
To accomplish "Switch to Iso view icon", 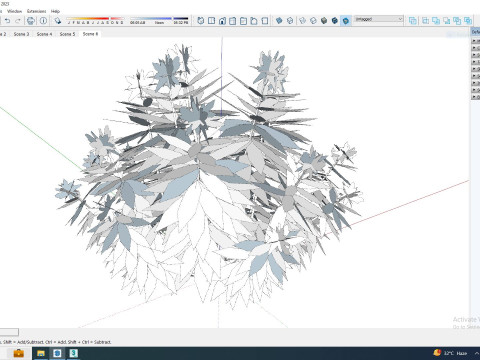I will 200,21.
